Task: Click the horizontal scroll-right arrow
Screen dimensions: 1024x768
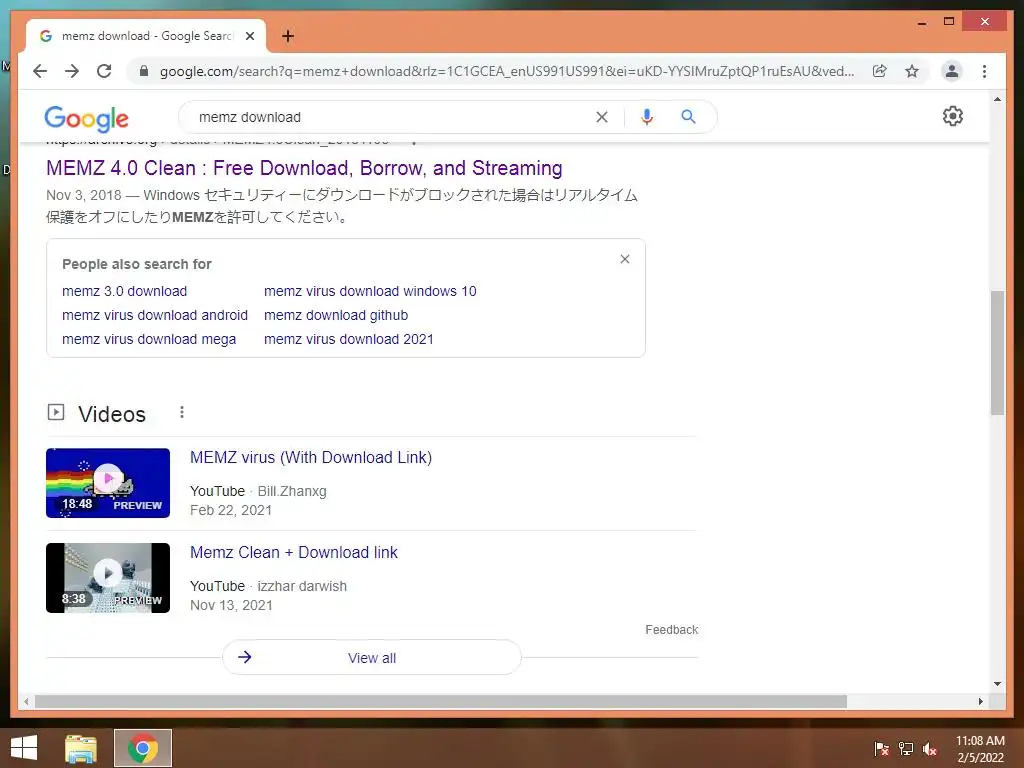Action: click(980, 701)
